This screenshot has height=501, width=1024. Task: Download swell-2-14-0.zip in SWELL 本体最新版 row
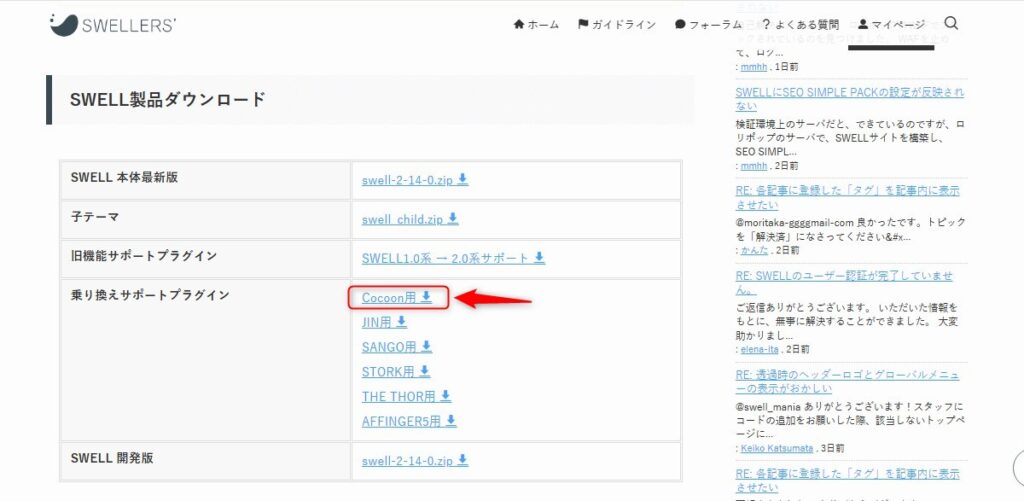tap(415, 180)
